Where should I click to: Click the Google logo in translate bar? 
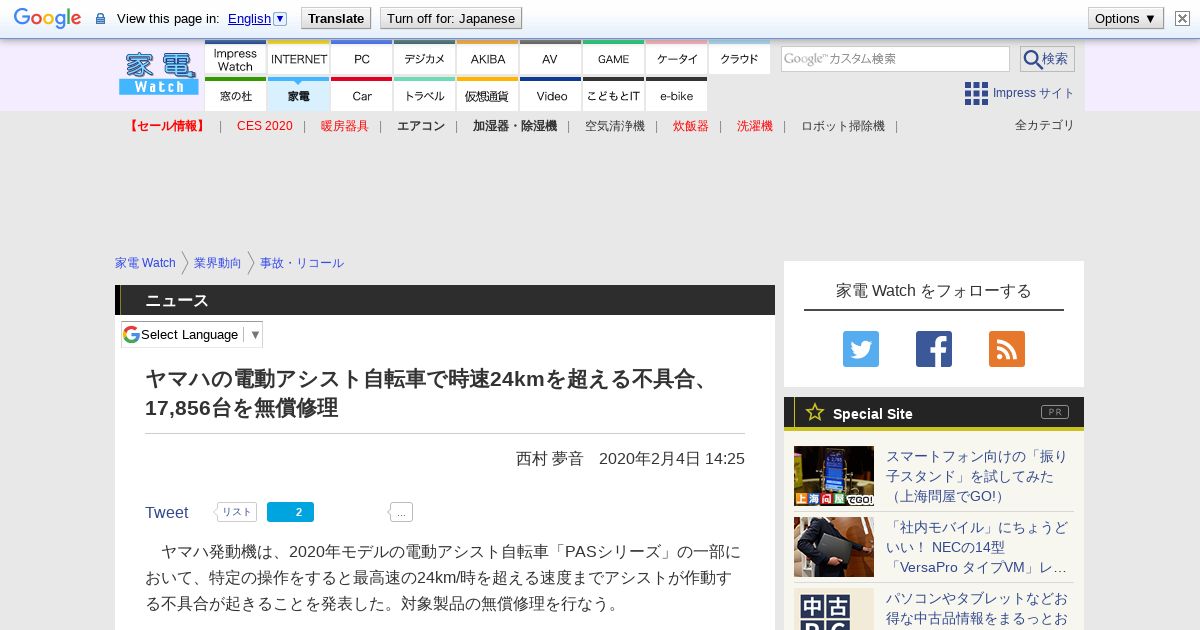pyautogui.click(x=47, y=18)
